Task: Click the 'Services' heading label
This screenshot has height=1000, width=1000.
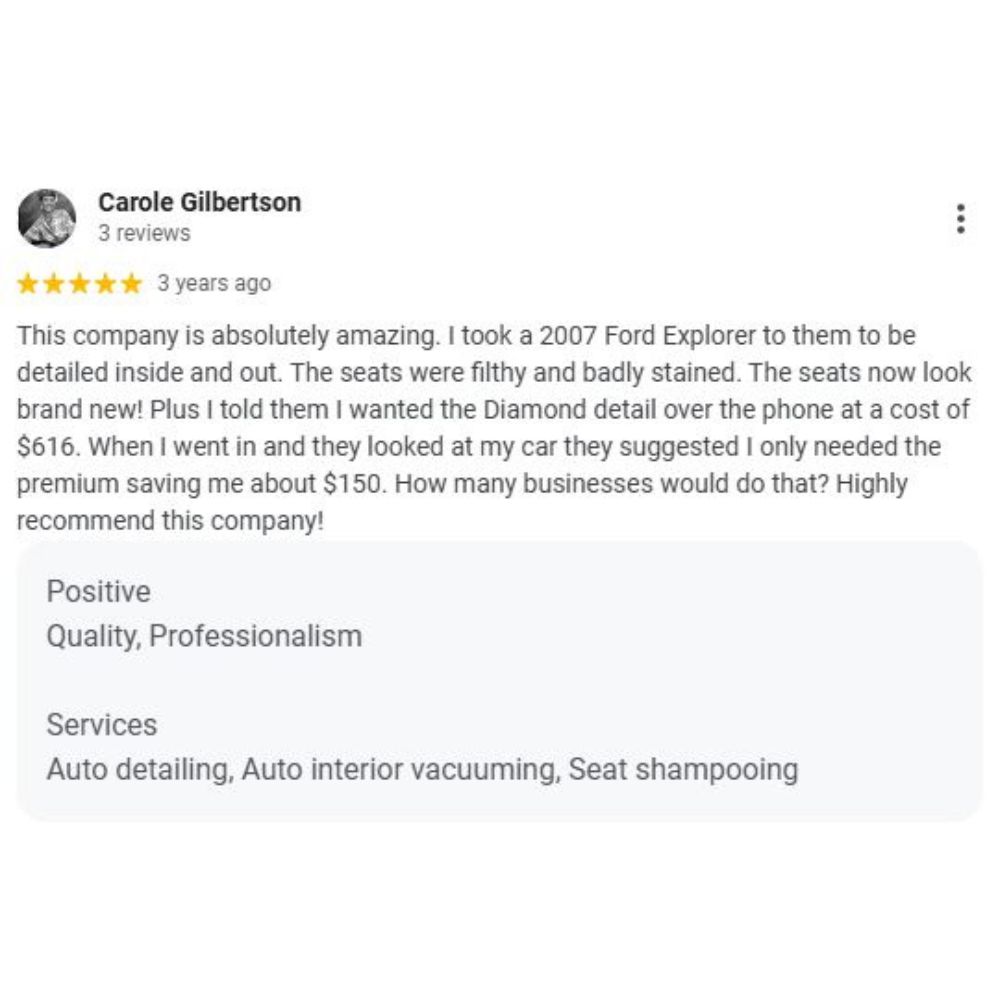Action: coord(101,725)
